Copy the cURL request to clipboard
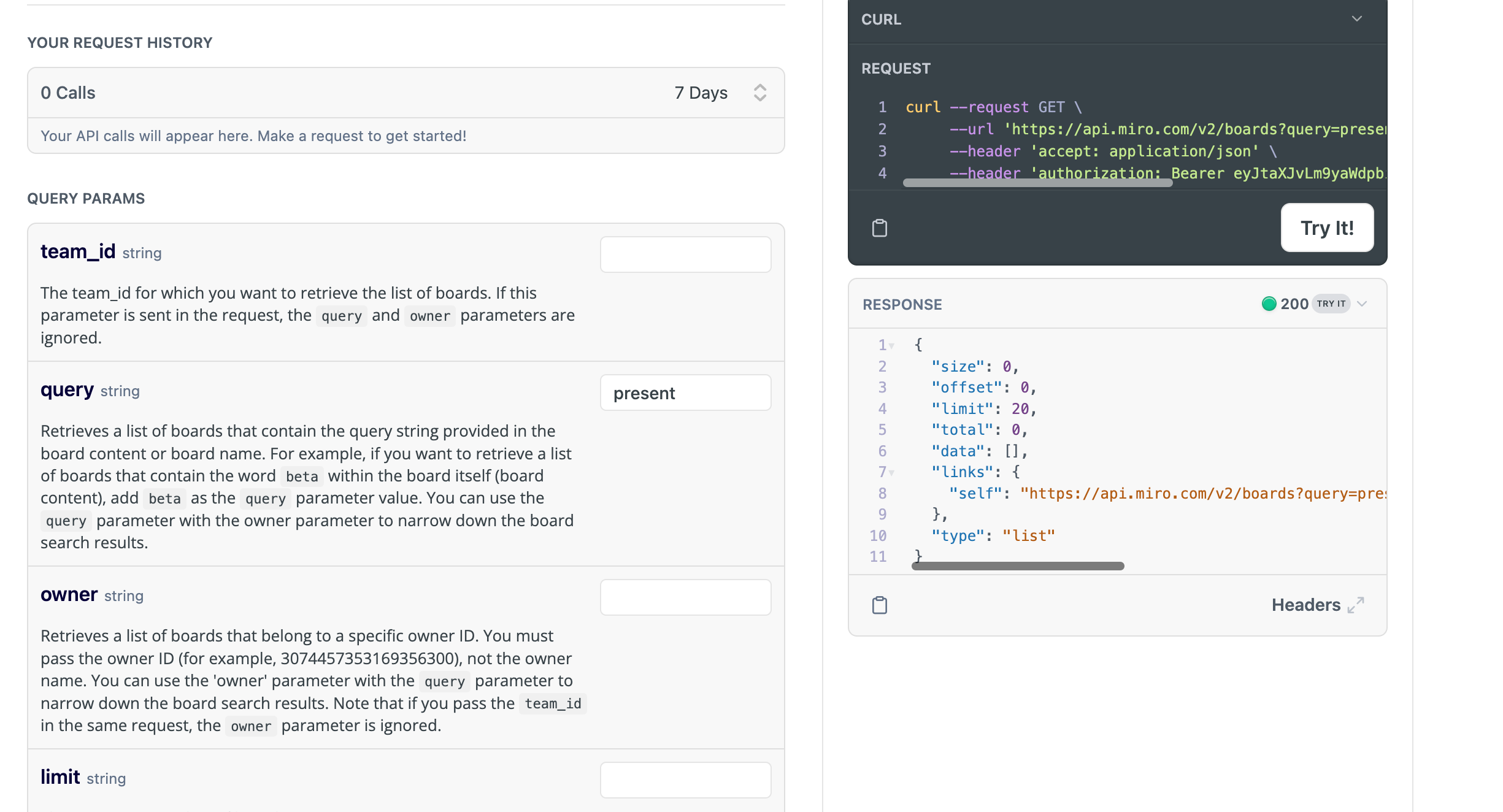 click(x=879, y=228)
